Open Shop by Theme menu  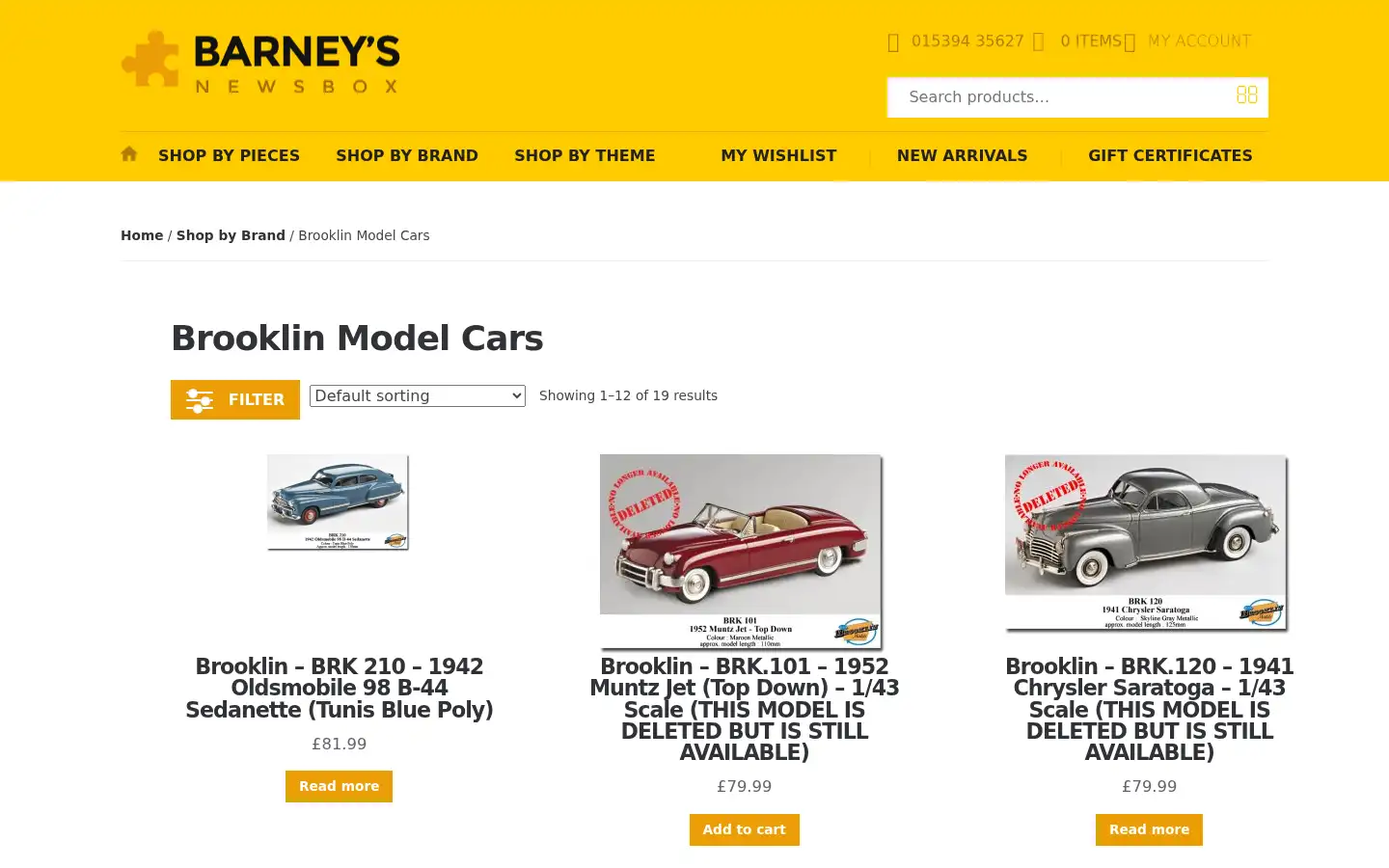click(585, 155)
